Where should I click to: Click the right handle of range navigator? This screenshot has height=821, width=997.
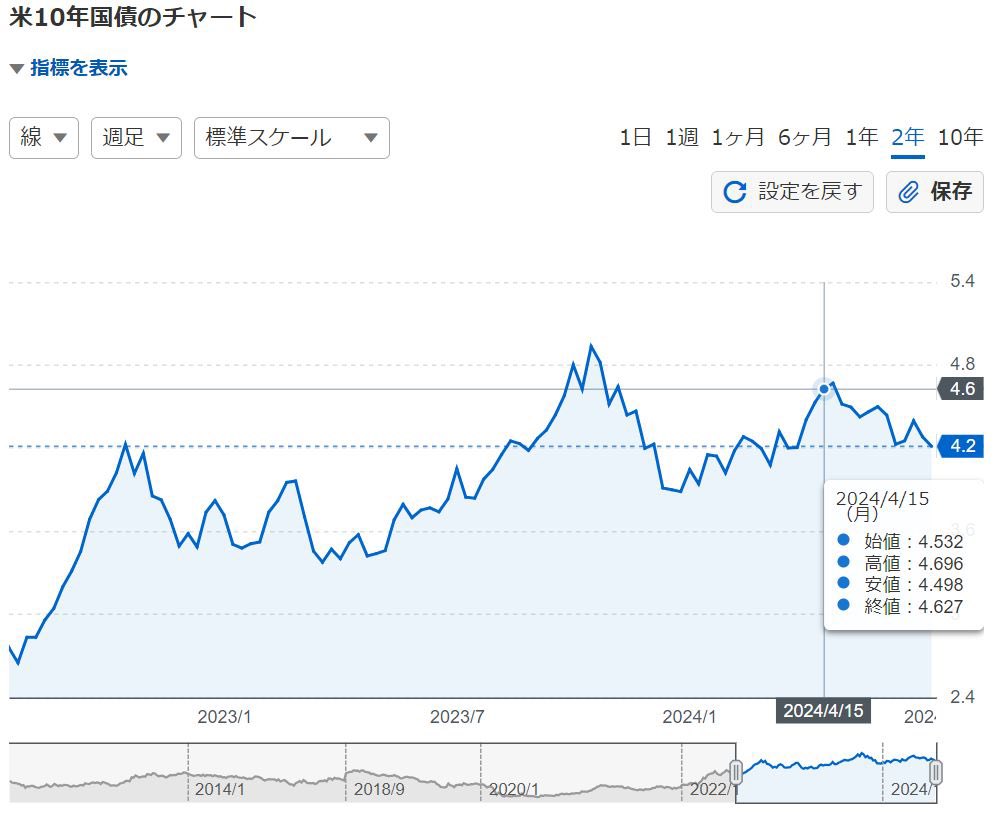936,773
